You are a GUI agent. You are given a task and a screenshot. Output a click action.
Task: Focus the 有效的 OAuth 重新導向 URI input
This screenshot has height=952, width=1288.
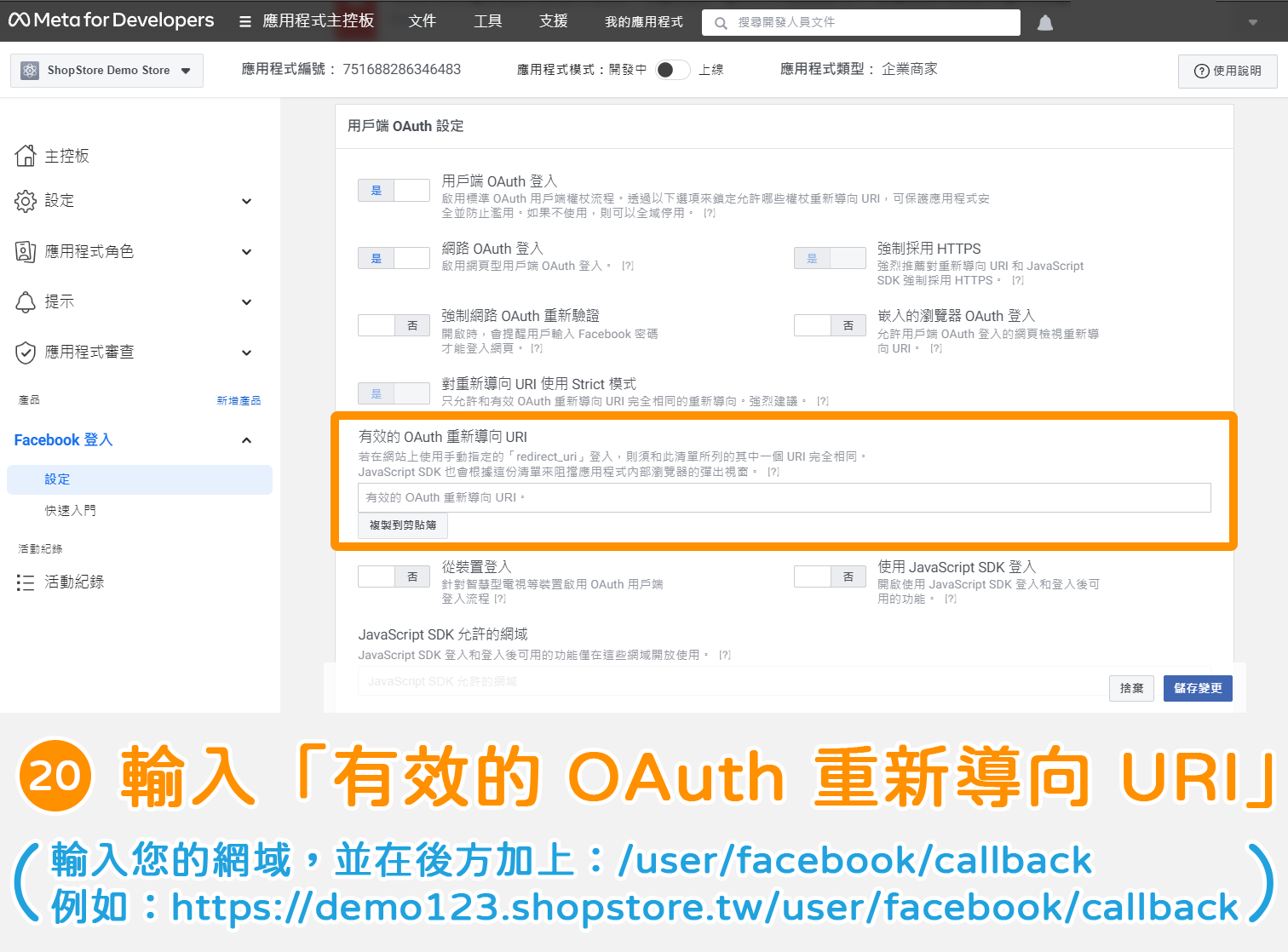(x=784, y=498)
